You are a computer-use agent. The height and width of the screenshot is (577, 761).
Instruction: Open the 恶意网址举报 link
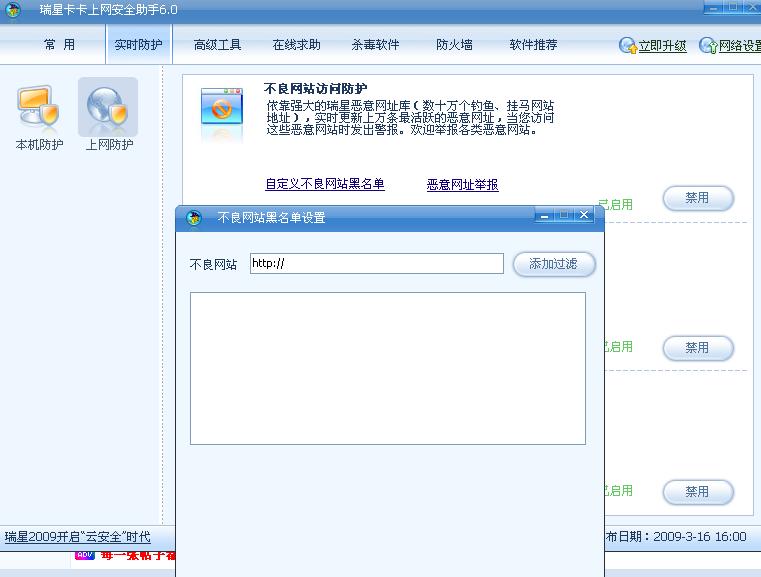463,184
